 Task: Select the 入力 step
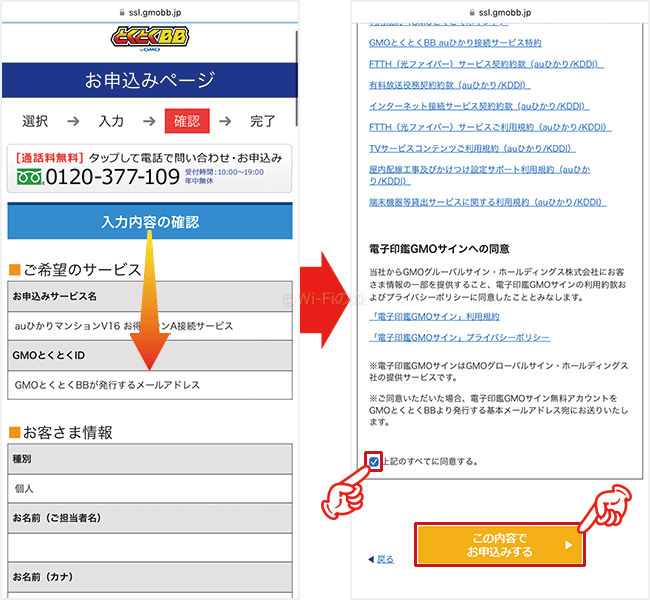pyautogui.click(x=111, y=121)
